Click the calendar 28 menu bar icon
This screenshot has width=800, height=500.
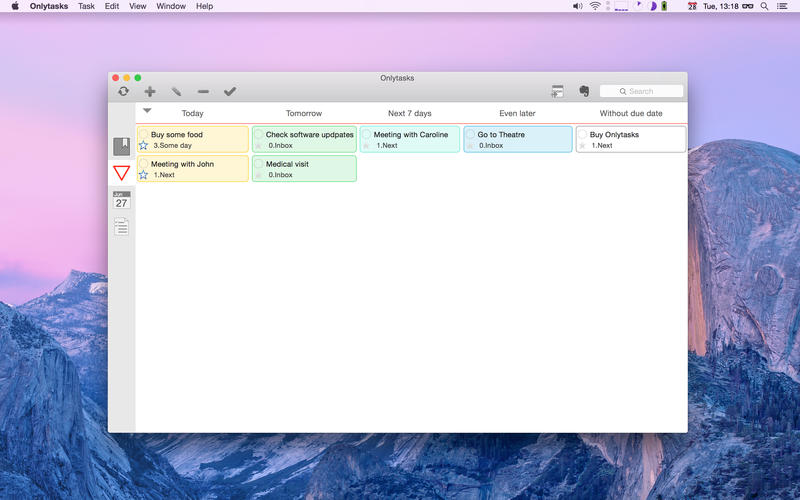coord(692,6)
